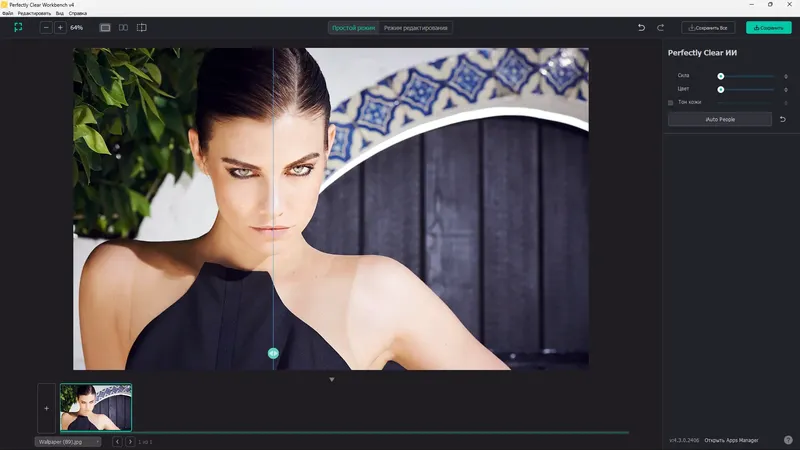Select the split compare view icon

[x=142, y=28]
